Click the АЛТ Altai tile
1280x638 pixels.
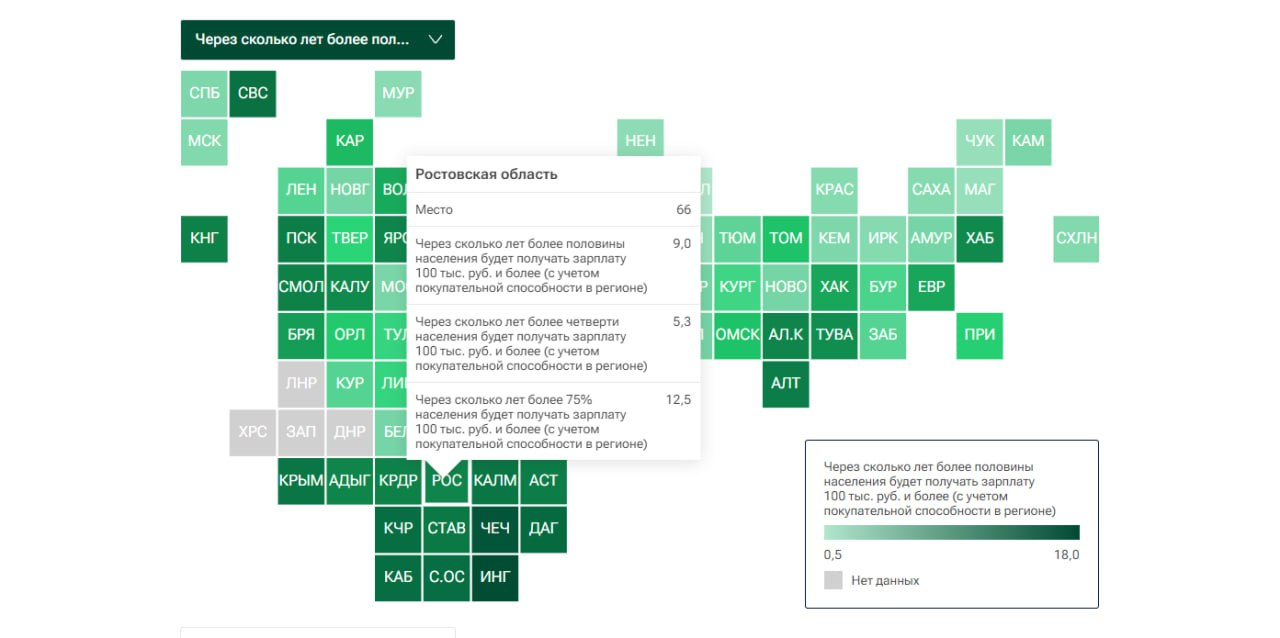pos(786,384)
